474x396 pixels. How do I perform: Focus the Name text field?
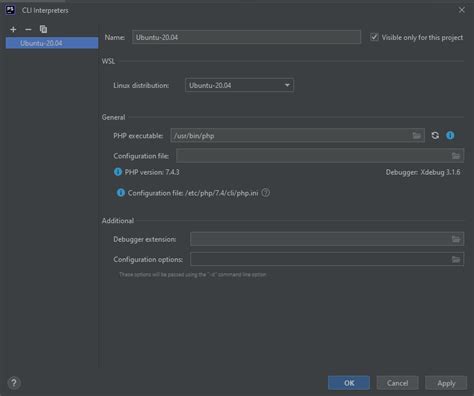click(246, 37)
